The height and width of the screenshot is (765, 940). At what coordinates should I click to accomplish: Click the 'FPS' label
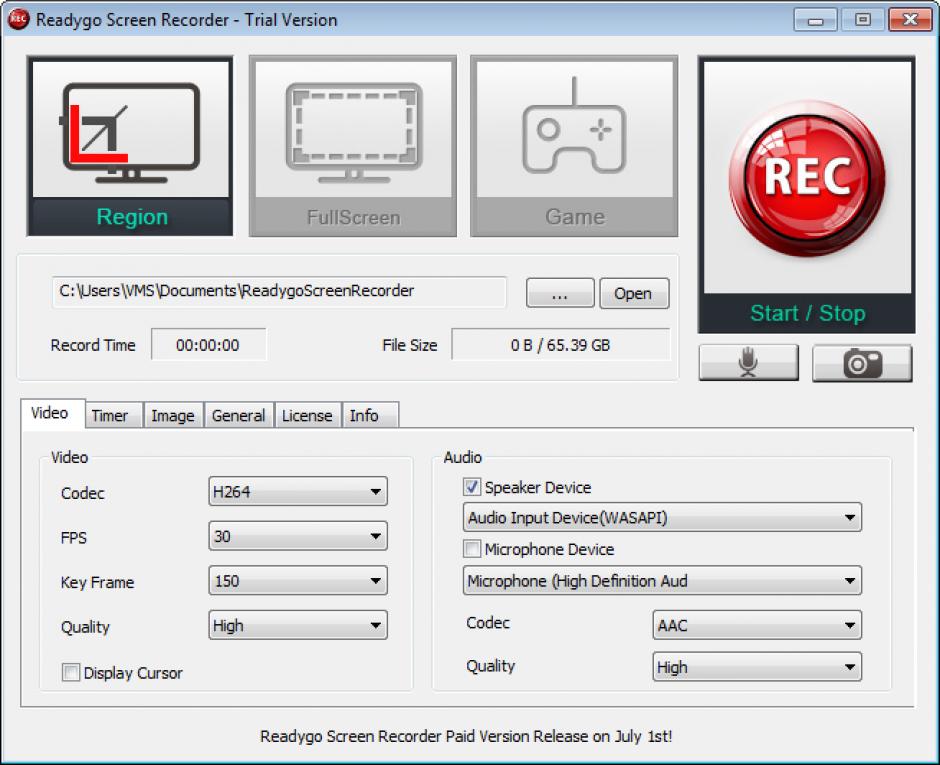[74, 537]
